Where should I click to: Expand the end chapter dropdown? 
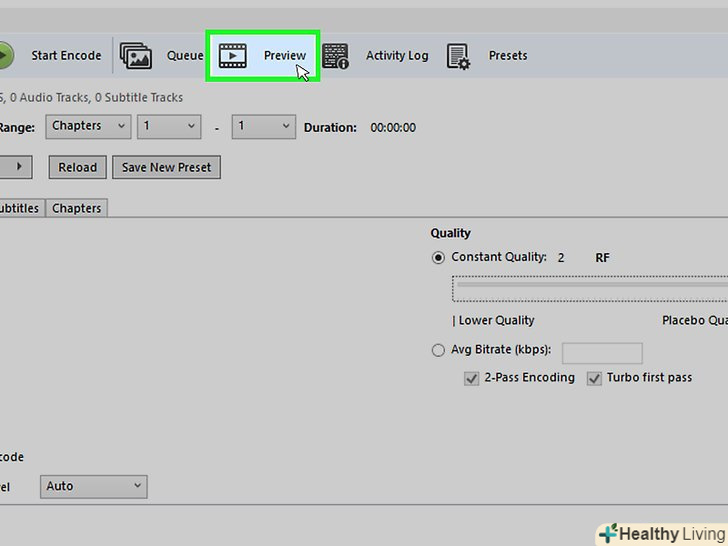pyautogui.click(x=264, y=126)
